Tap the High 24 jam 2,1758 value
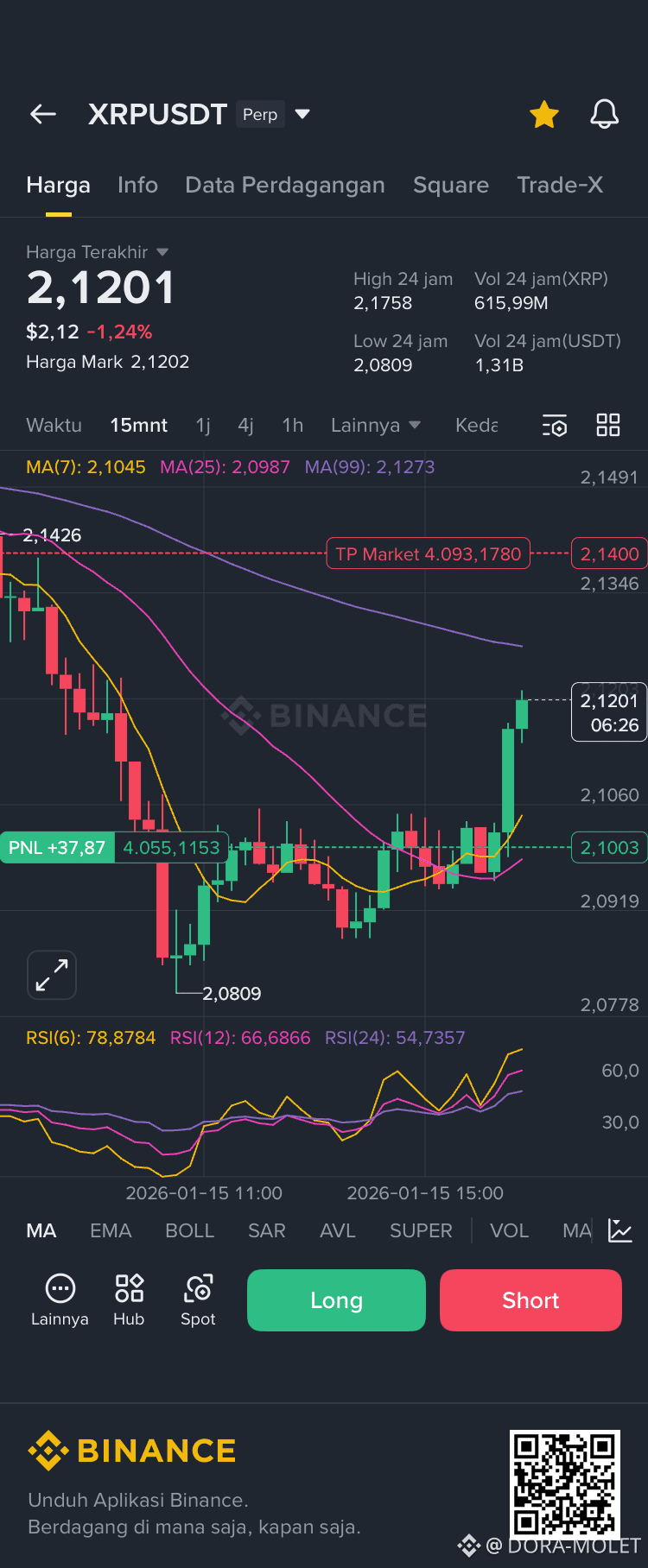648x1568 pixels. (x=403, y=291)
